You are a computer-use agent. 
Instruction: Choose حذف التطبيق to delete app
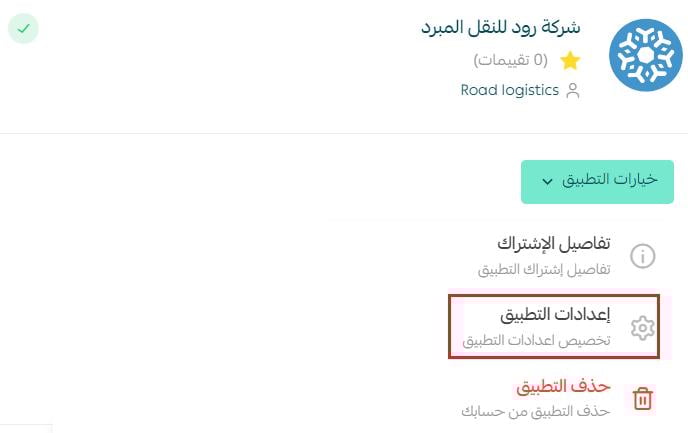click(563, 386)
